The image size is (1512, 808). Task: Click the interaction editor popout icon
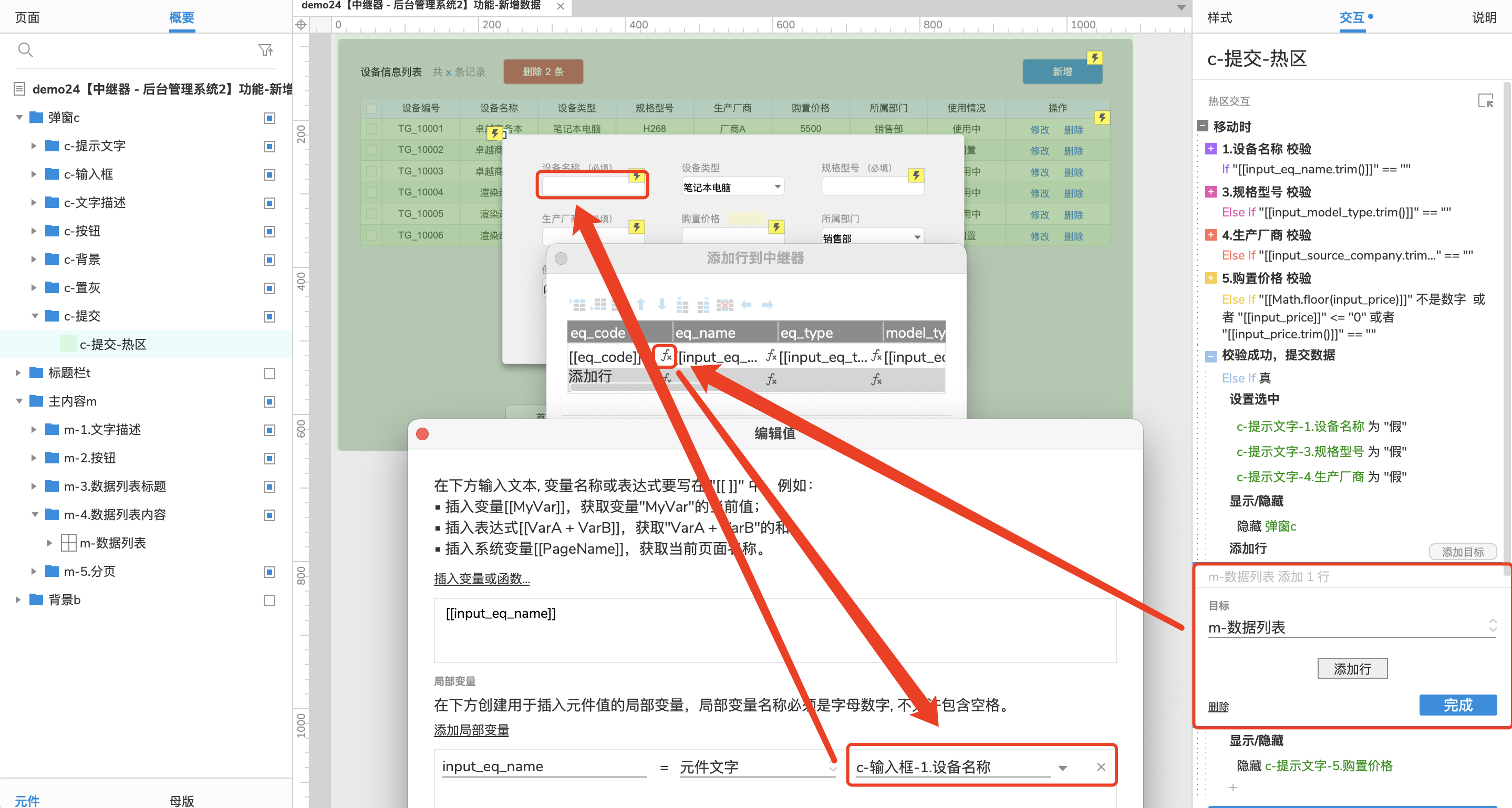click(x=1485, y=101)
